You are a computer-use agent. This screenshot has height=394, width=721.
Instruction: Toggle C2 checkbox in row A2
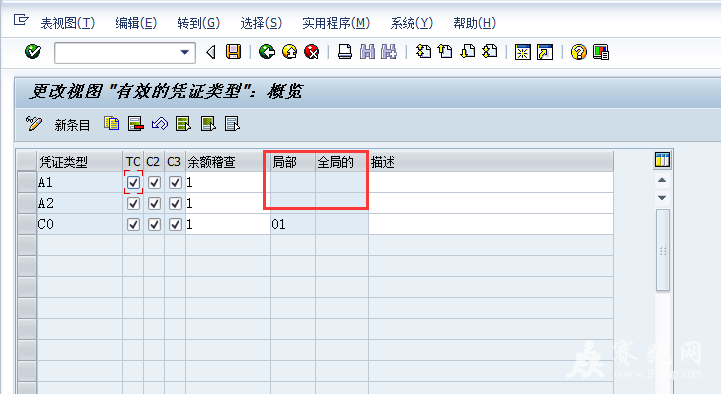pyautogui.click(x=154, y=203)
